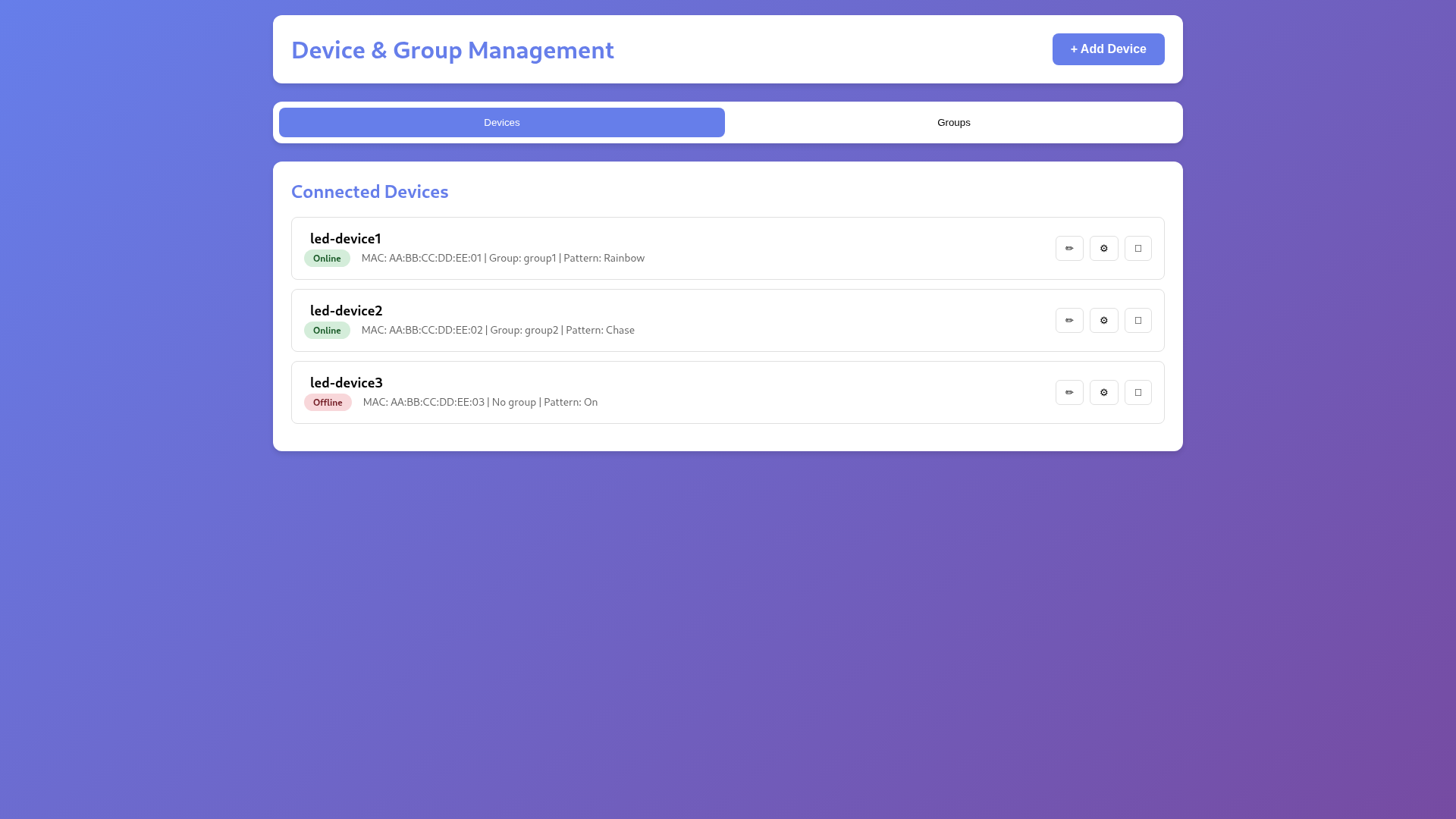The width and height of the screenshot is (1456, 819).
Task: Open gear settings for led-device3
Action: (1103, 392)
